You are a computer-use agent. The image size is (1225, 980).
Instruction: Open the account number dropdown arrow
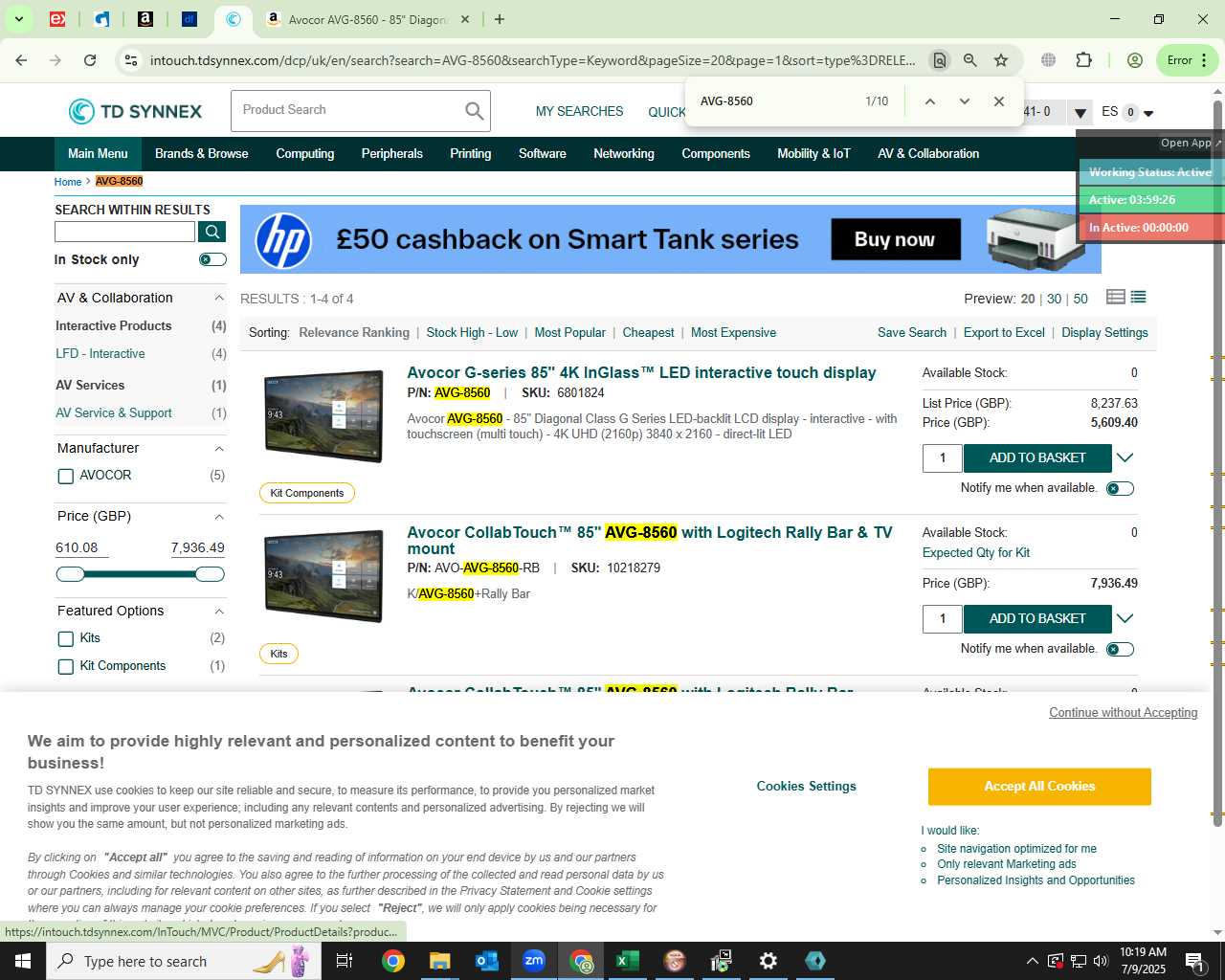coord(1080,113)
